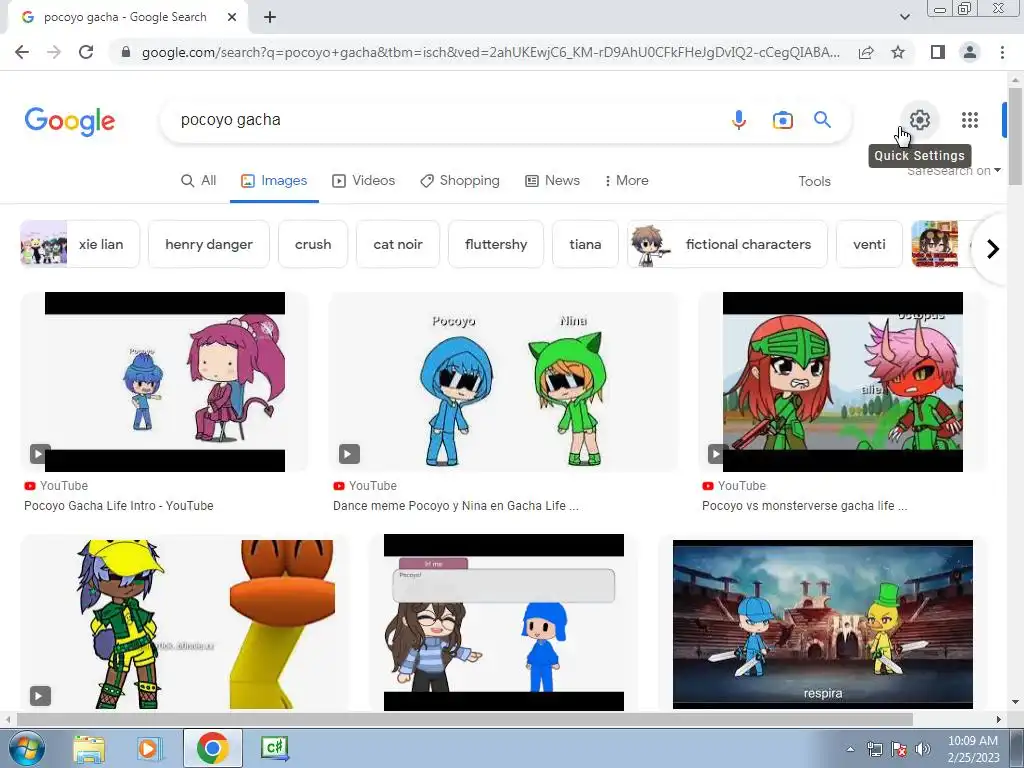The image size is (1024, 768).
Task: Show more suggestion chips with arrow
Action: click(993, 249)
